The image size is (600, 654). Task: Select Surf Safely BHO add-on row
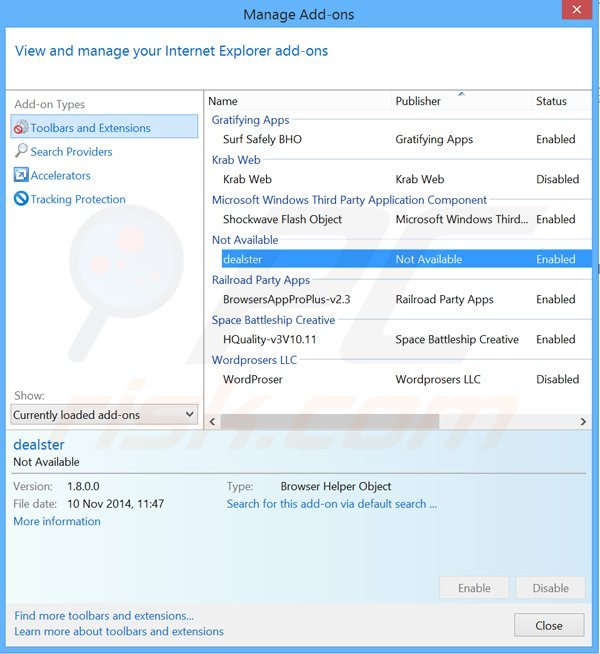[407, 139]
